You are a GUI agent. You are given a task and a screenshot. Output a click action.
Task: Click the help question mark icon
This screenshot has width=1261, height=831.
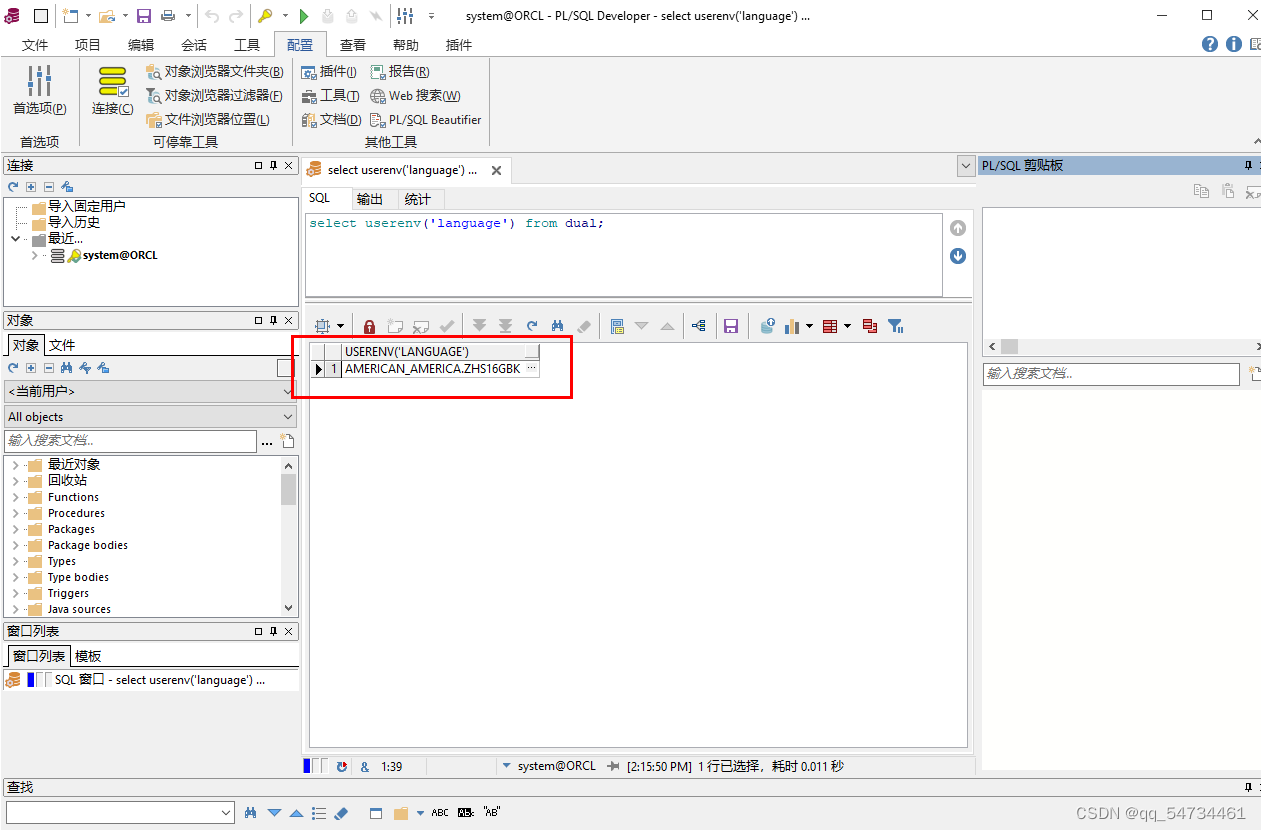pyautogui.click(x=1210, y=44)
